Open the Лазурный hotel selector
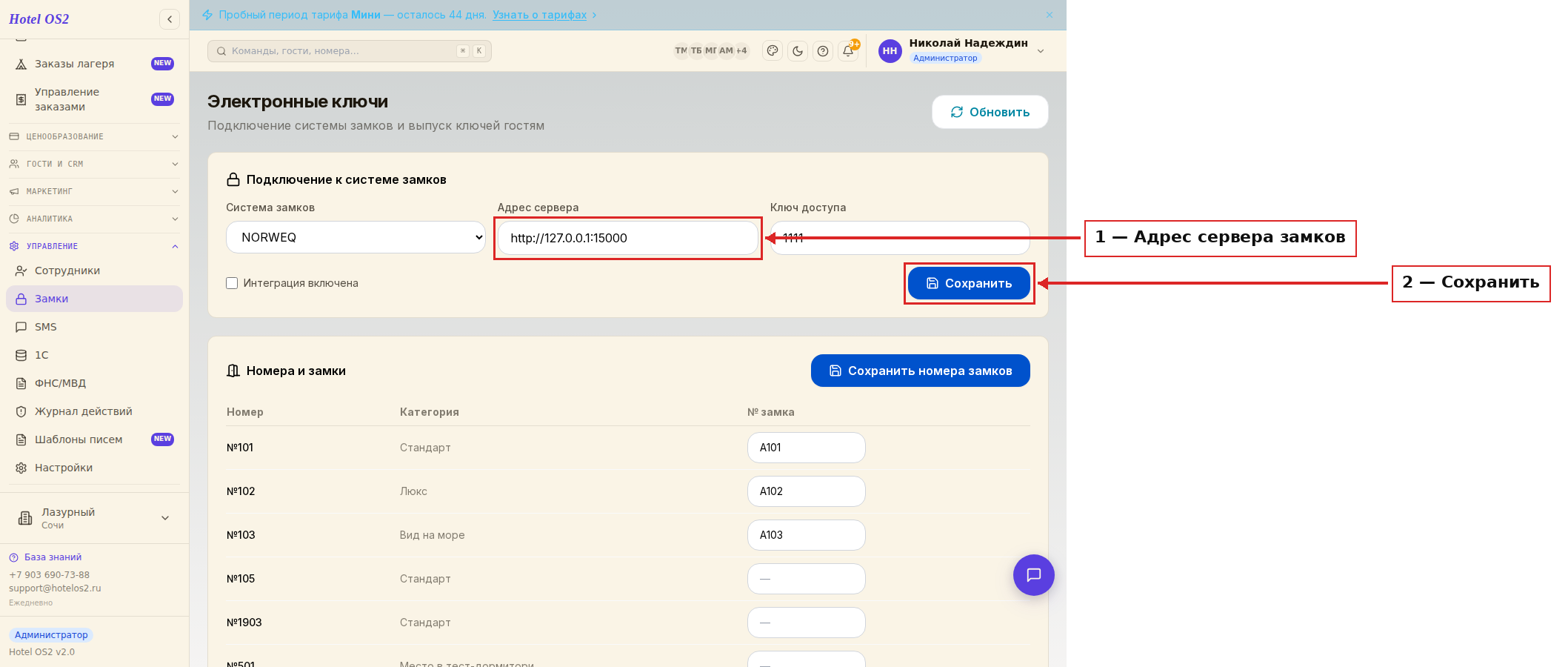The height and width of the screenshot is (667, 1568). 94,518
